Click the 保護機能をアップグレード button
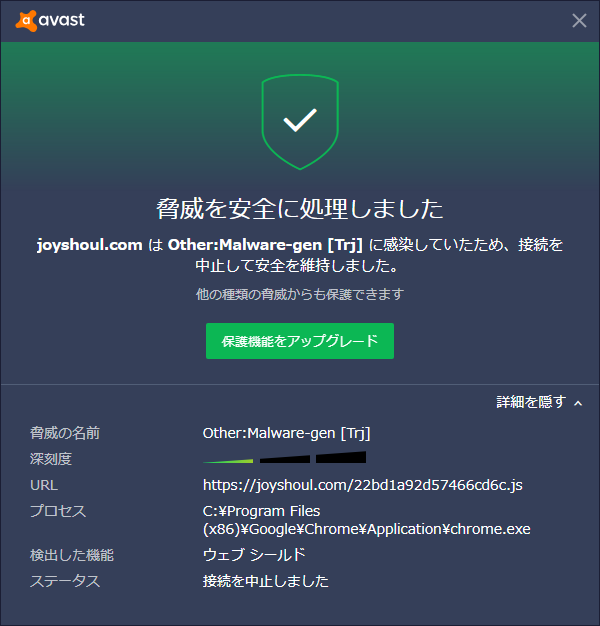 [x=300, y=341]
